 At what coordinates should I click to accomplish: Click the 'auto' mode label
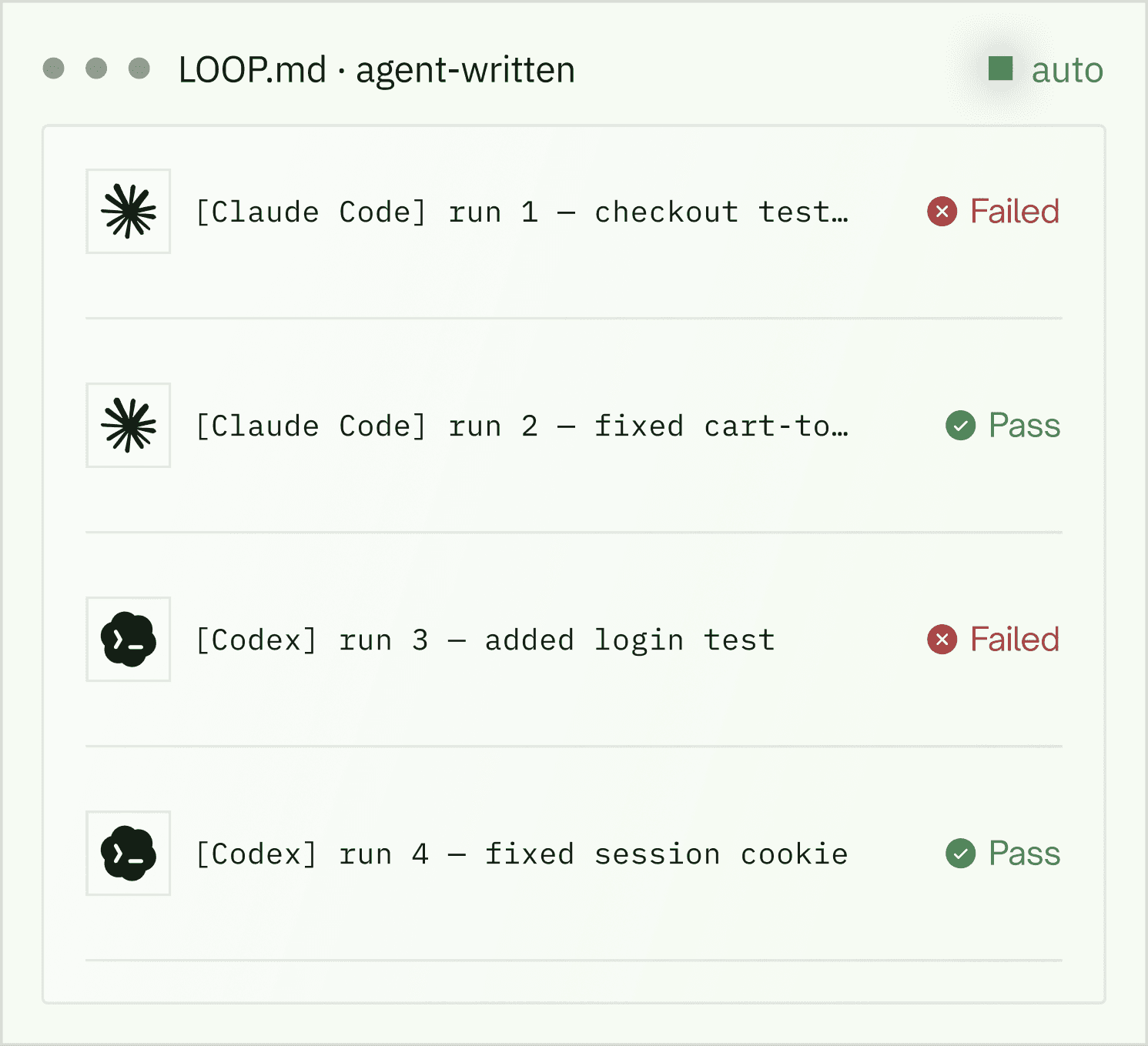pos(1067,71)
